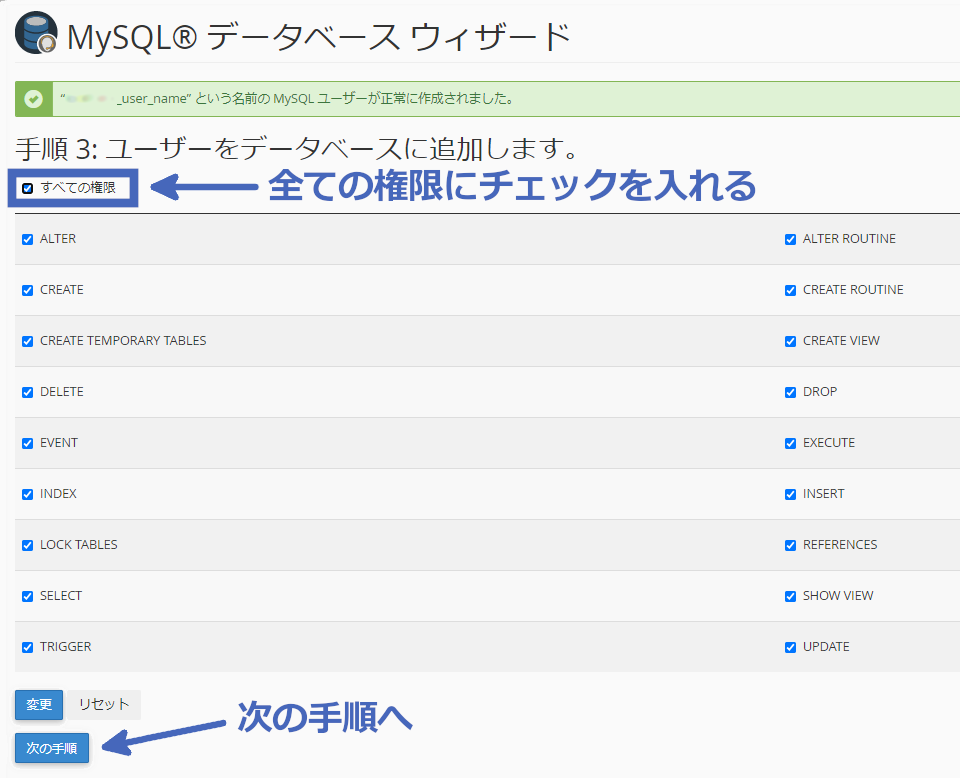Click the user created success message text
The image size is (960, 778).
pyautogui.click(x=287, y=99)
